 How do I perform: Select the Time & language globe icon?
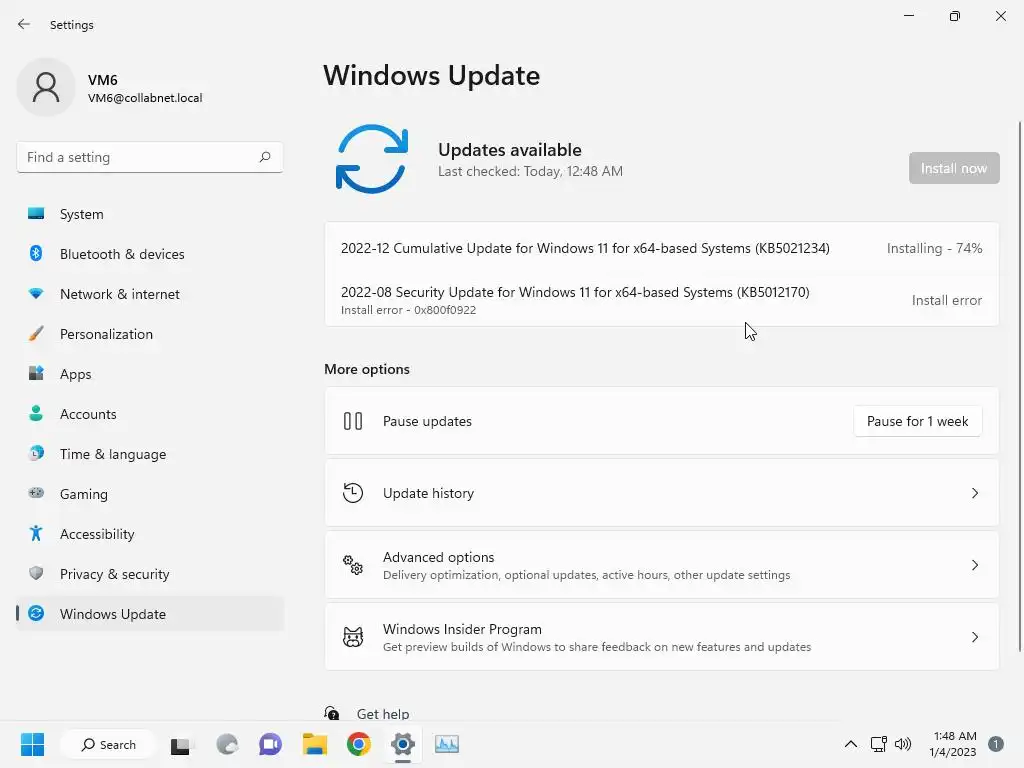36,453
